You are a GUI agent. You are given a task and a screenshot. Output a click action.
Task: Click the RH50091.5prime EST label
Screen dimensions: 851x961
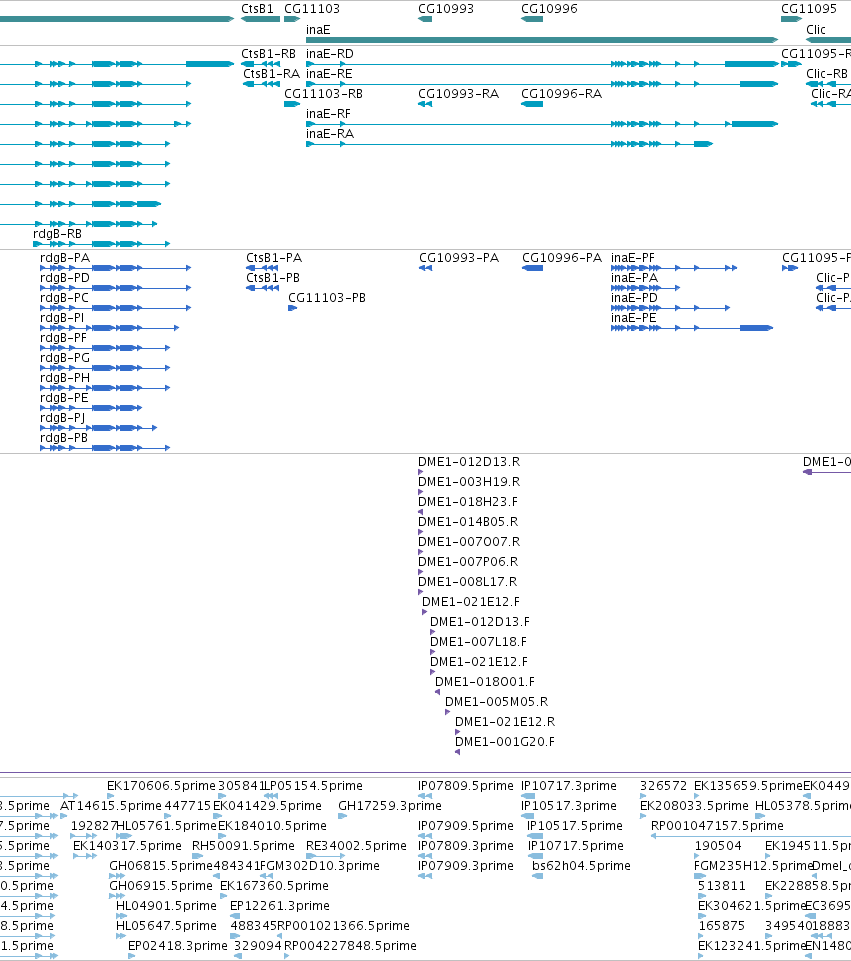243,846
